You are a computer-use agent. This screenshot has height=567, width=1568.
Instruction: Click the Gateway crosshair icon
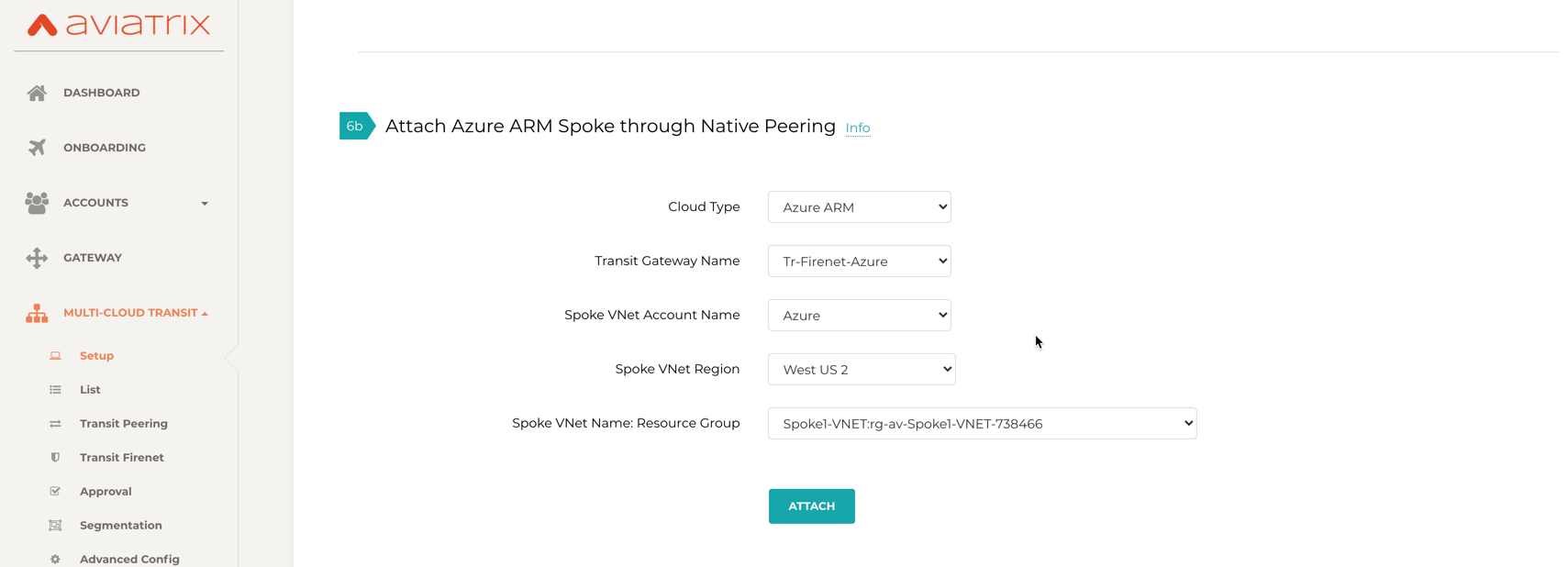click(37, 257)
